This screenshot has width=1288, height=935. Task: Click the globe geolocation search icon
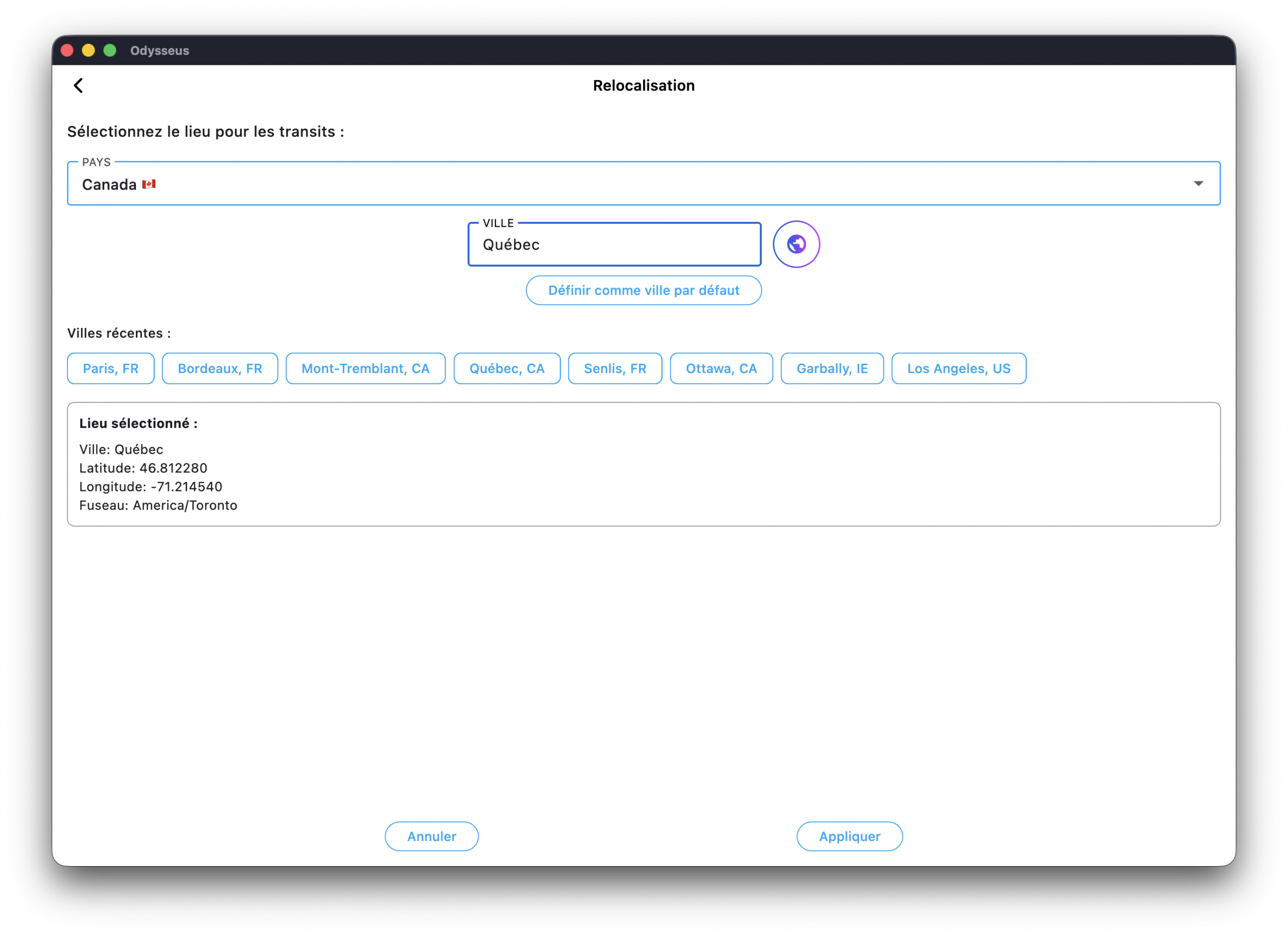coord(795,244)
